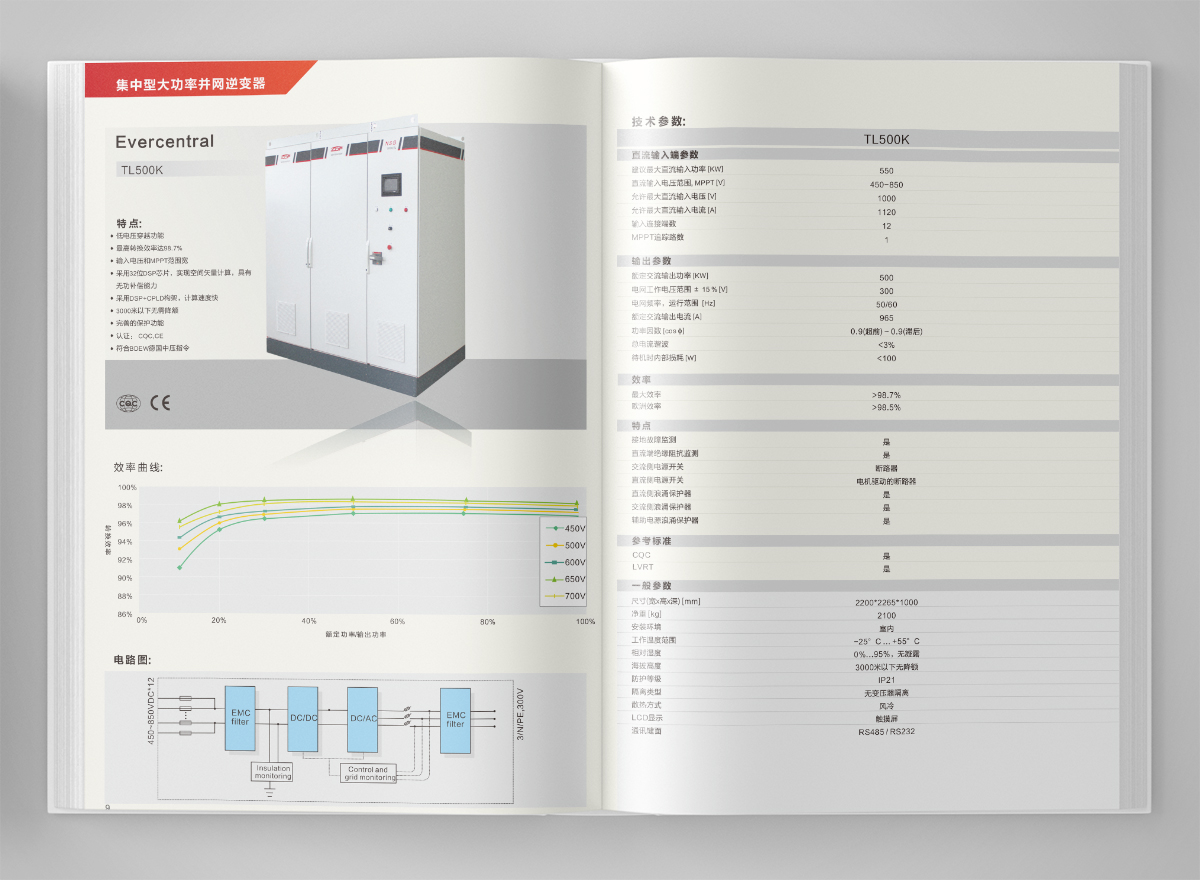The height and width of the screenshot is (880, 1200).
Task: Click the right EMC filter block
Action: (456, 718)
